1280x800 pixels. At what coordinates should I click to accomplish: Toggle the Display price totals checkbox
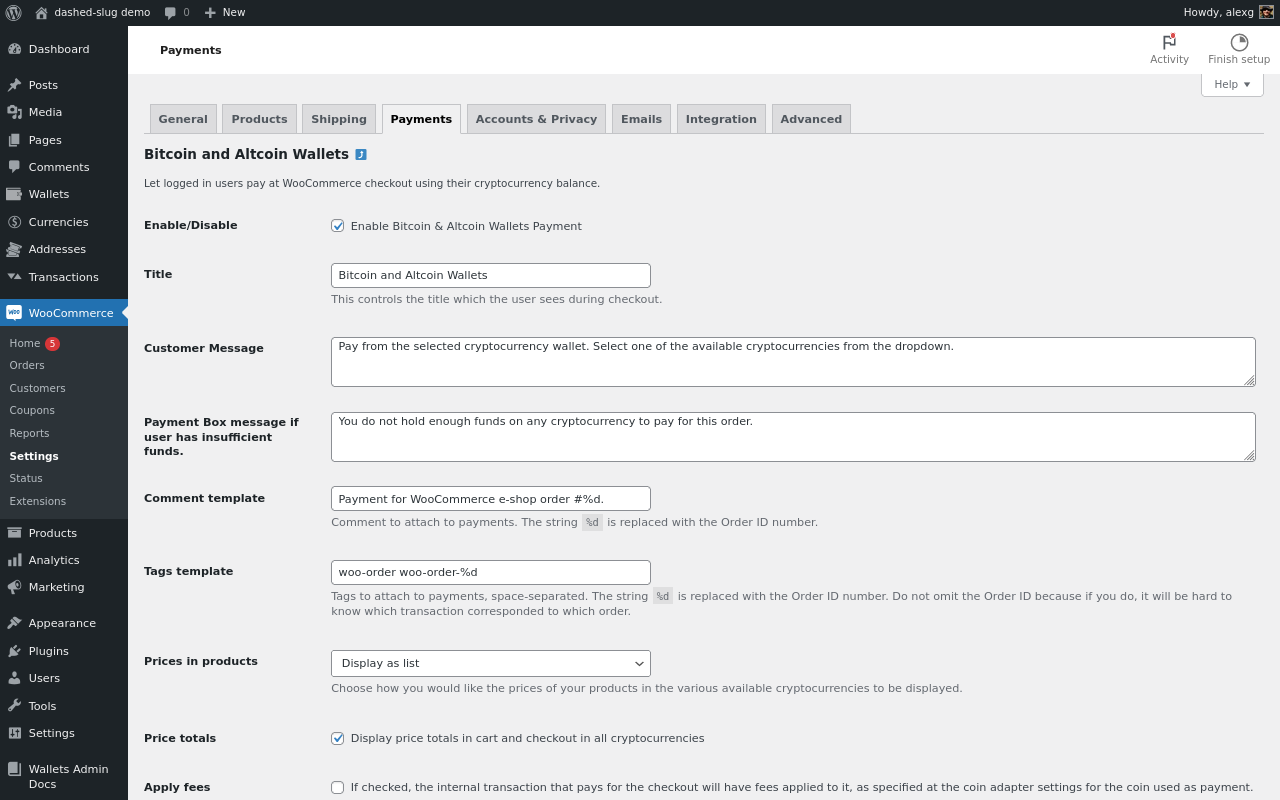pos(338,738)
